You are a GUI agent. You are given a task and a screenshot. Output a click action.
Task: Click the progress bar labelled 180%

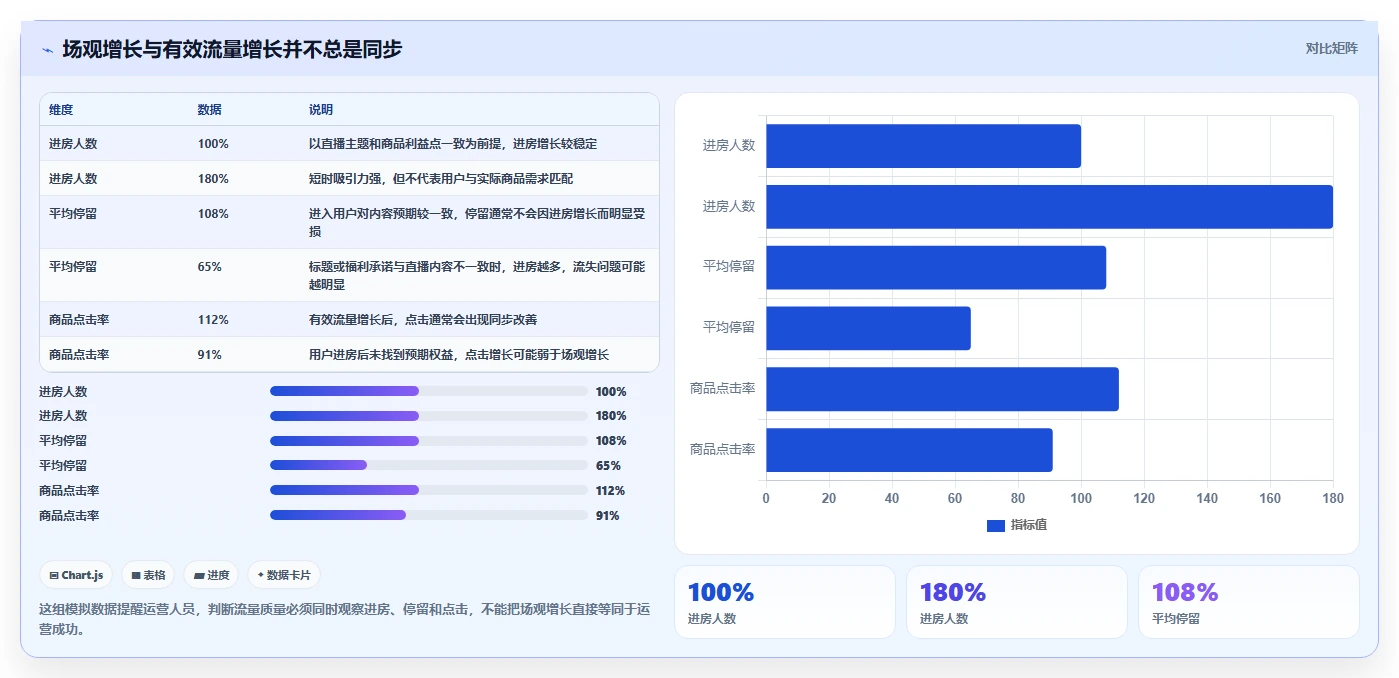tap(428, 416)
